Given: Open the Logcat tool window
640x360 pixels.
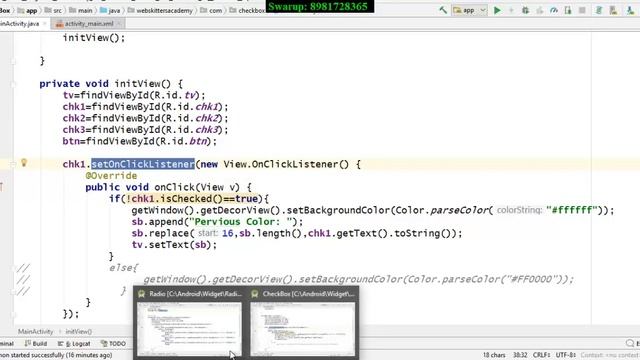Looking at the screenshot, I should click(x=74, y=344).
